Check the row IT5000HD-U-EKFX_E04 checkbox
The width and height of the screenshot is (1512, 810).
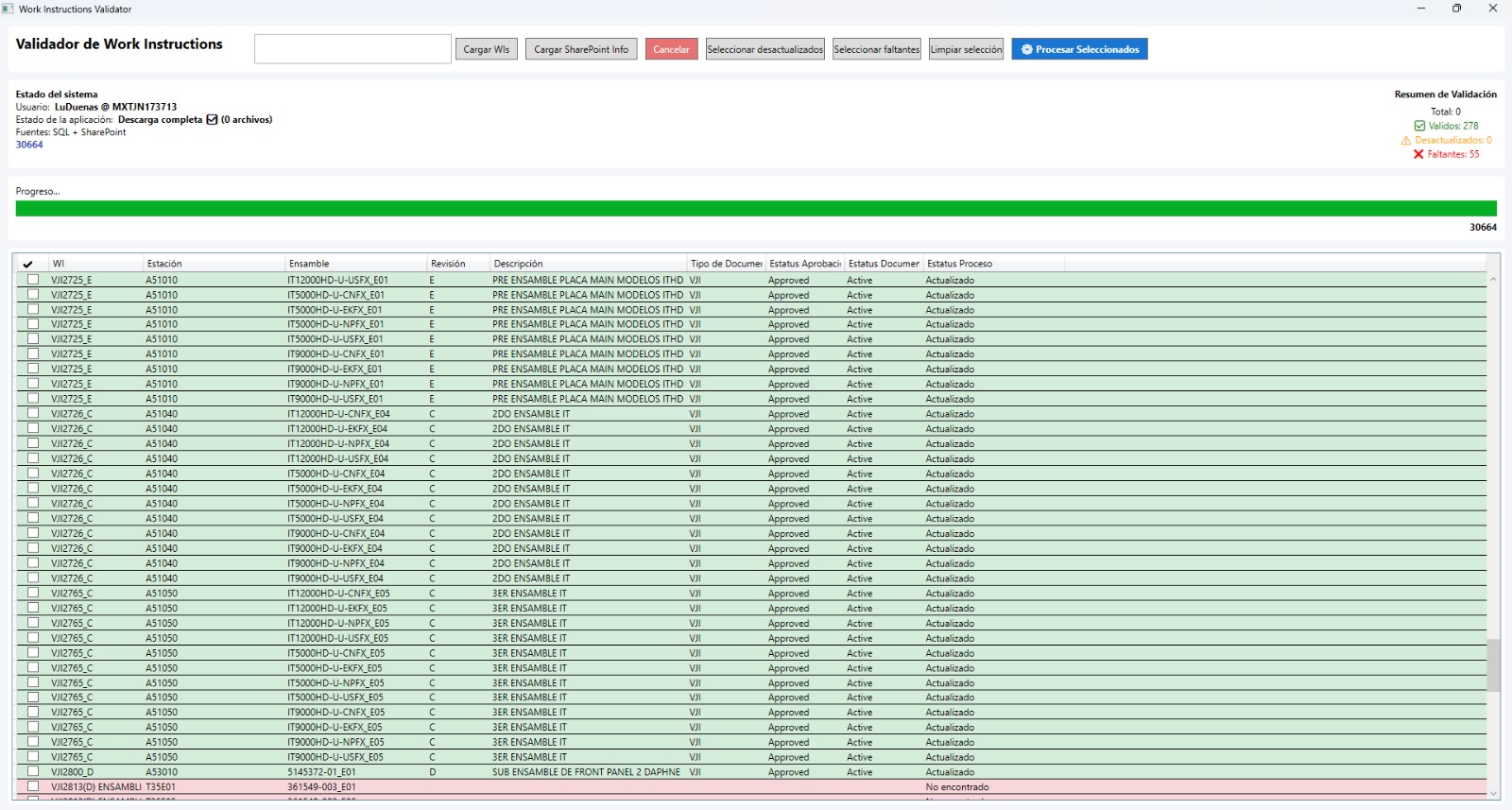pos(33,489)
